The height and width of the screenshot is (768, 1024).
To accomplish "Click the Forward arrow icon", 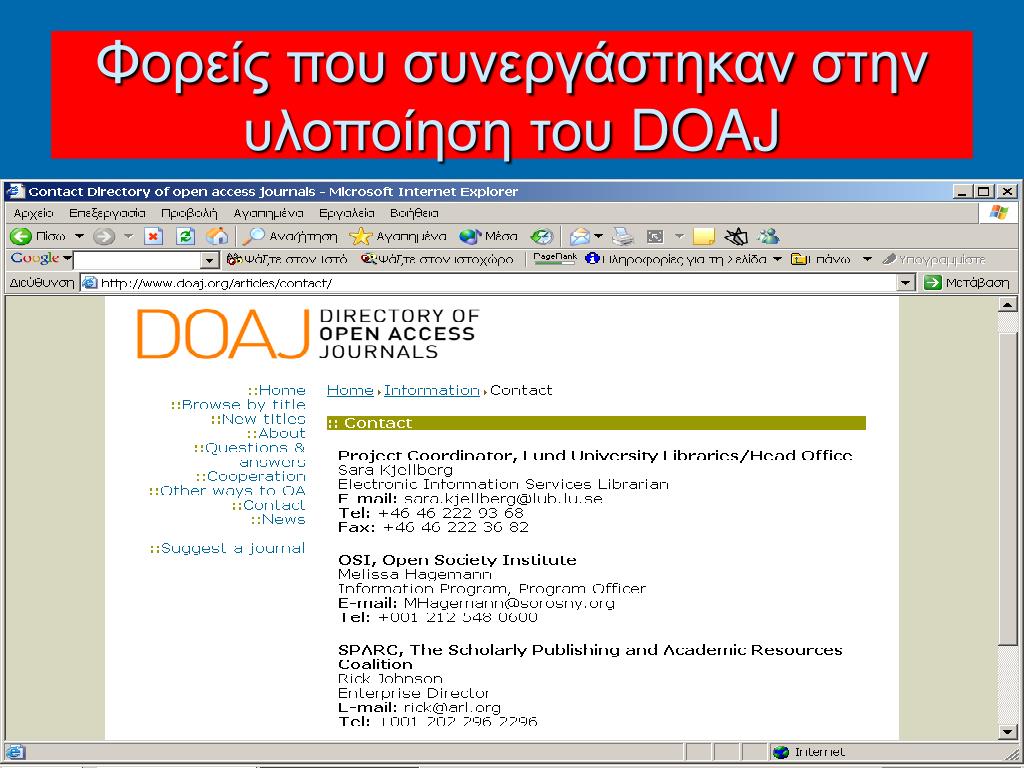I will coord(103,236).
